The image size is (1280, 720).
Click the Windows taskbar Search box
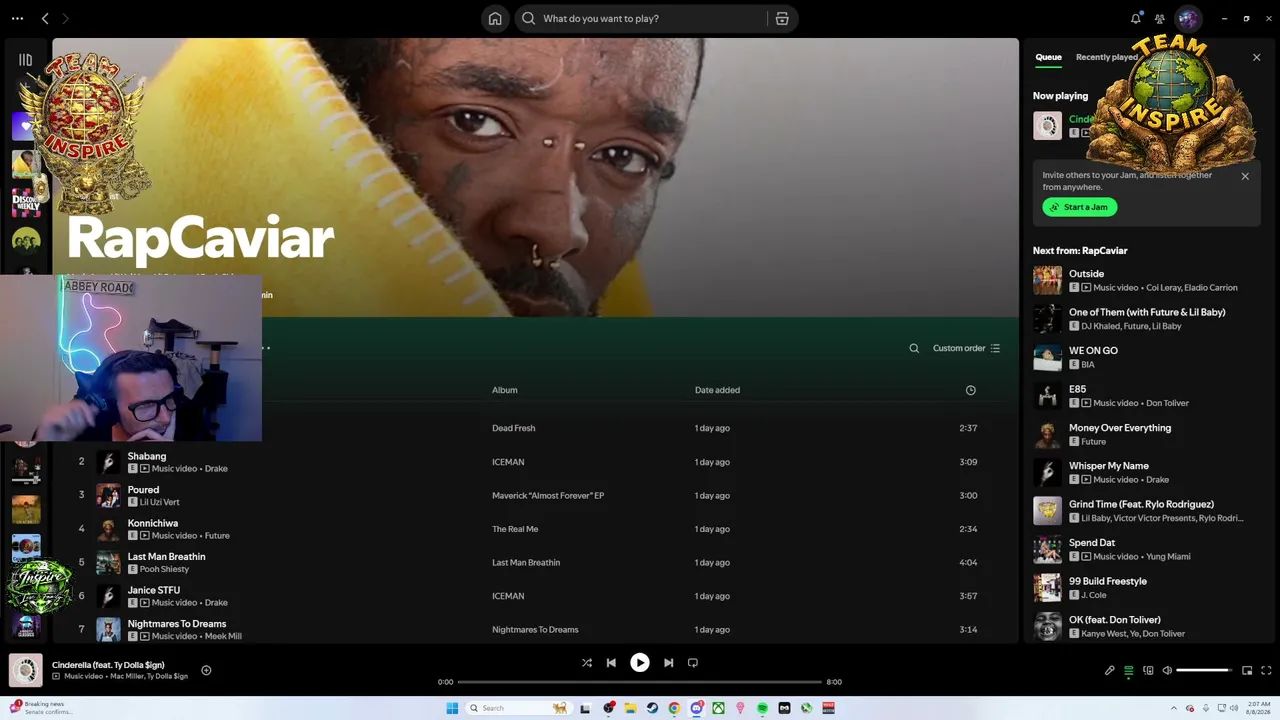pos(517,708)
